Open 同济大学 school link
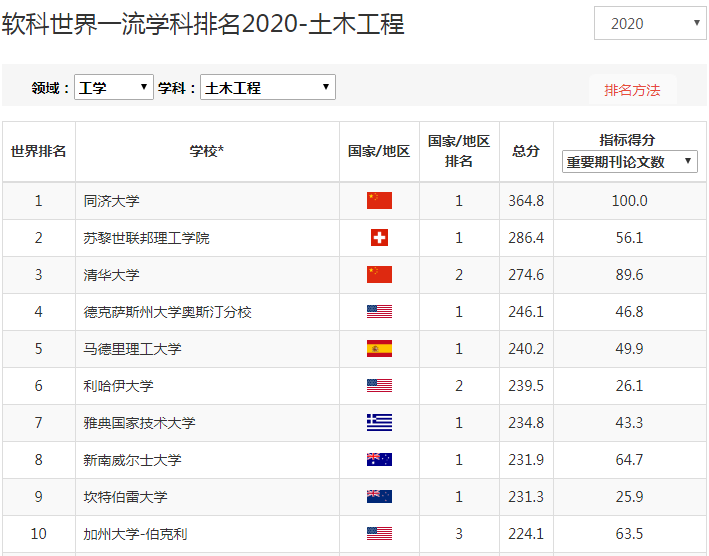This screenshot has height=556, width=709. (111, 201)
